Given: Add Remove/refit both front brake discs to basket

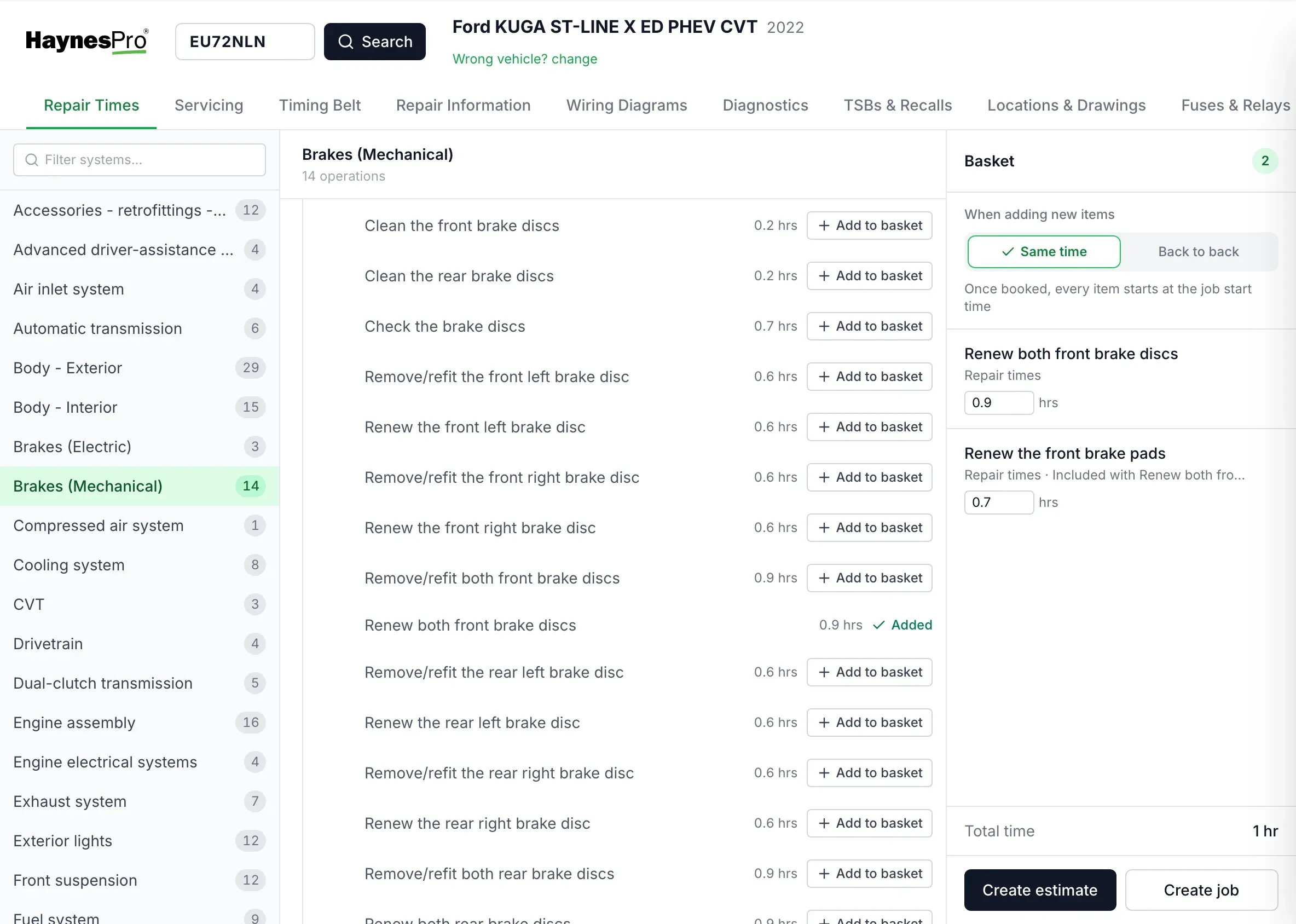Looking at the screenshot, I should point(869,578).
